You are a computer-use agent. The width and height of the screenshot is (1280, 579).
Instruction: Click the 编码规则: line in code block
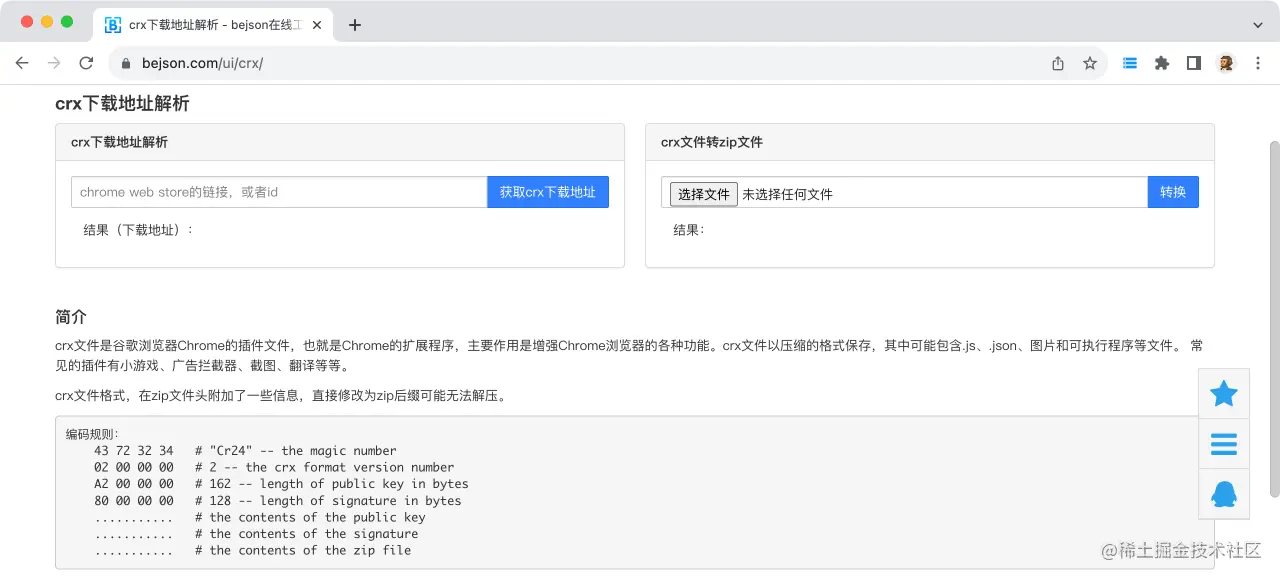tap(92, 434)
